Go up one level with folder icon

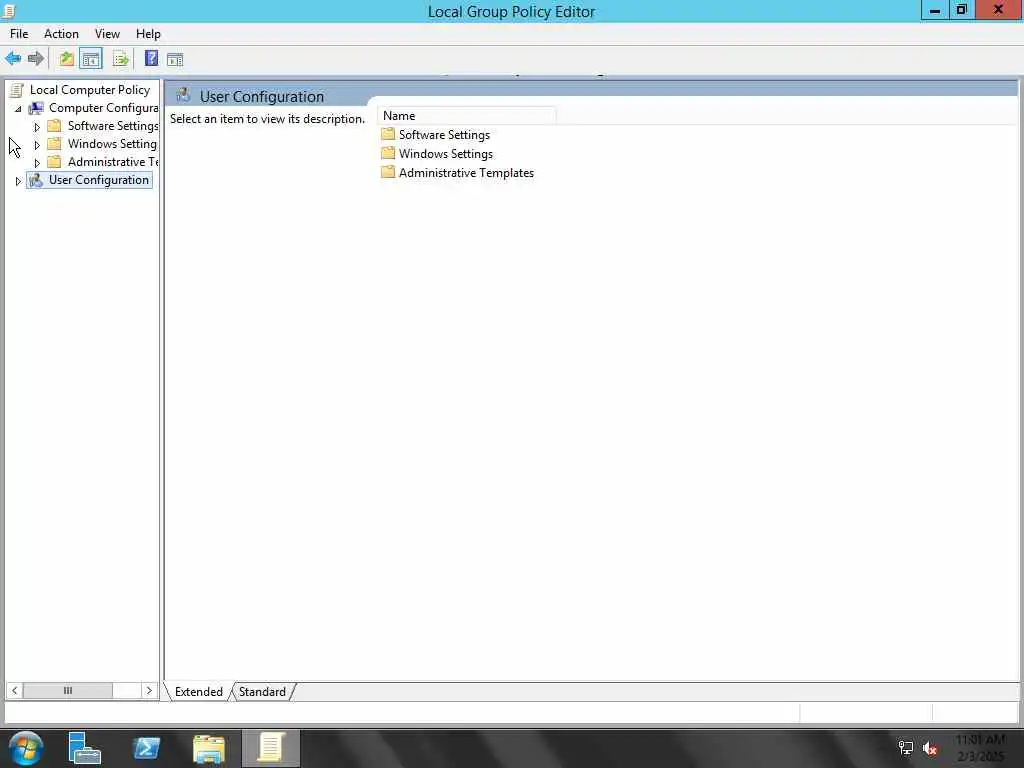67,59
